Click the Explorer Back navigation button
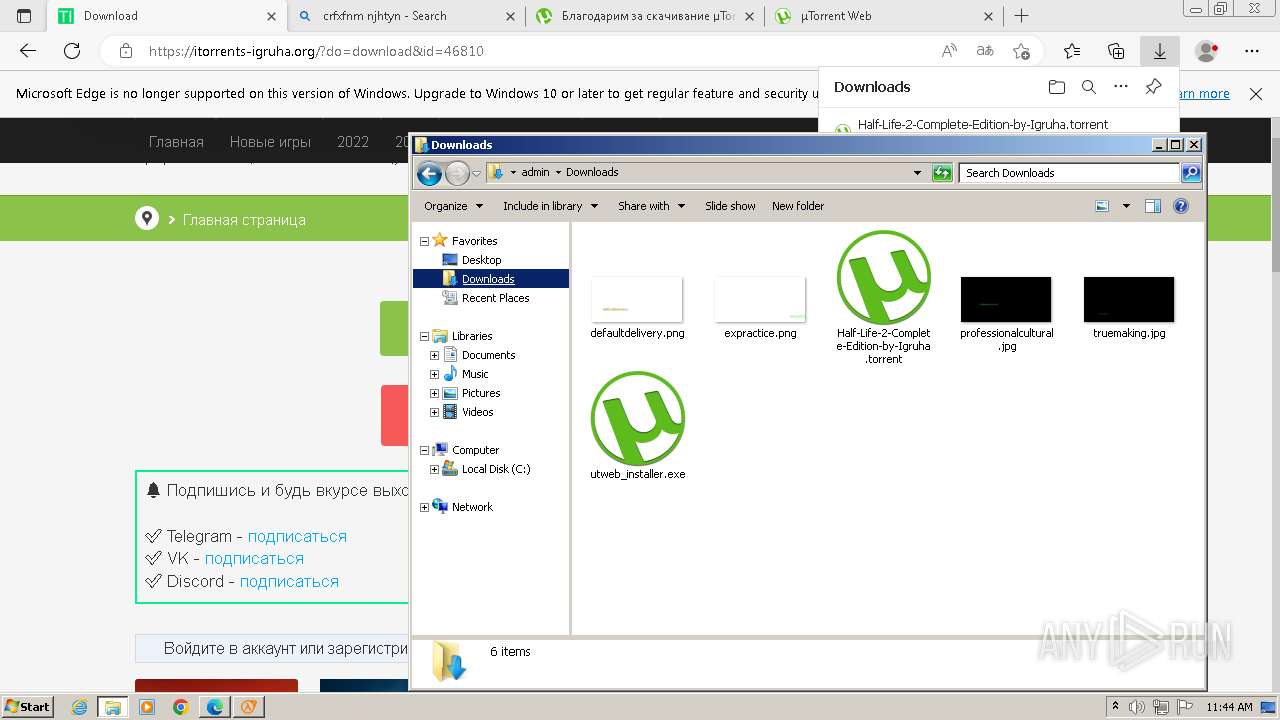The image size is (1280, 720). pyautogui.click(x=429, y=173)
